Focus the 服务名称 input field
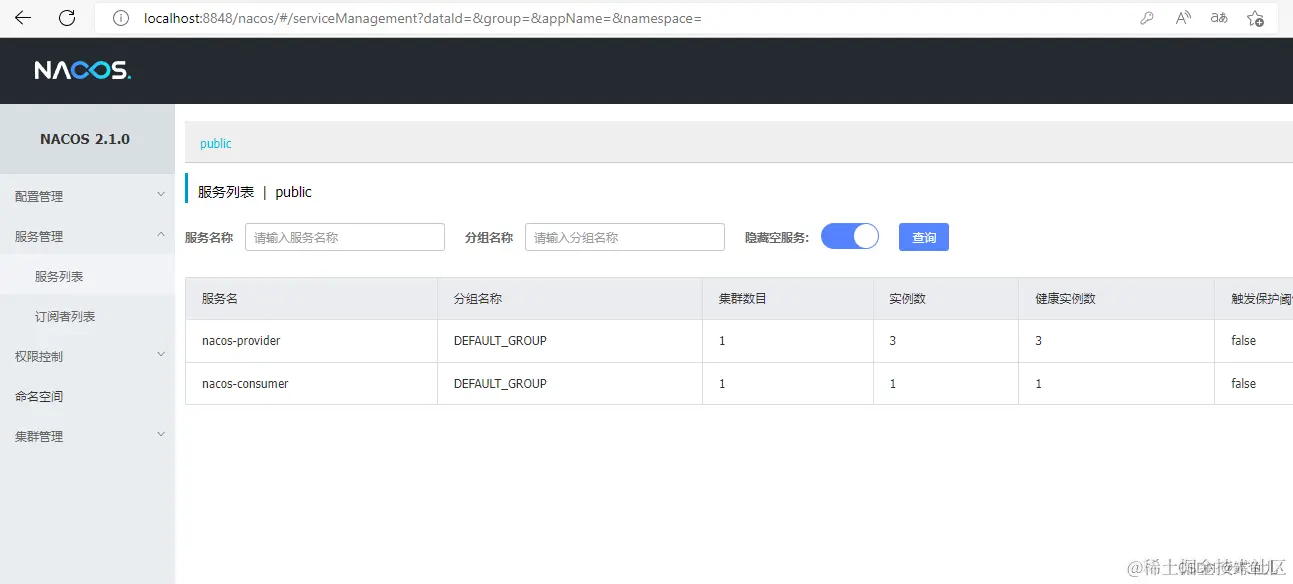 pyautogui.click(x=345, y=237)
